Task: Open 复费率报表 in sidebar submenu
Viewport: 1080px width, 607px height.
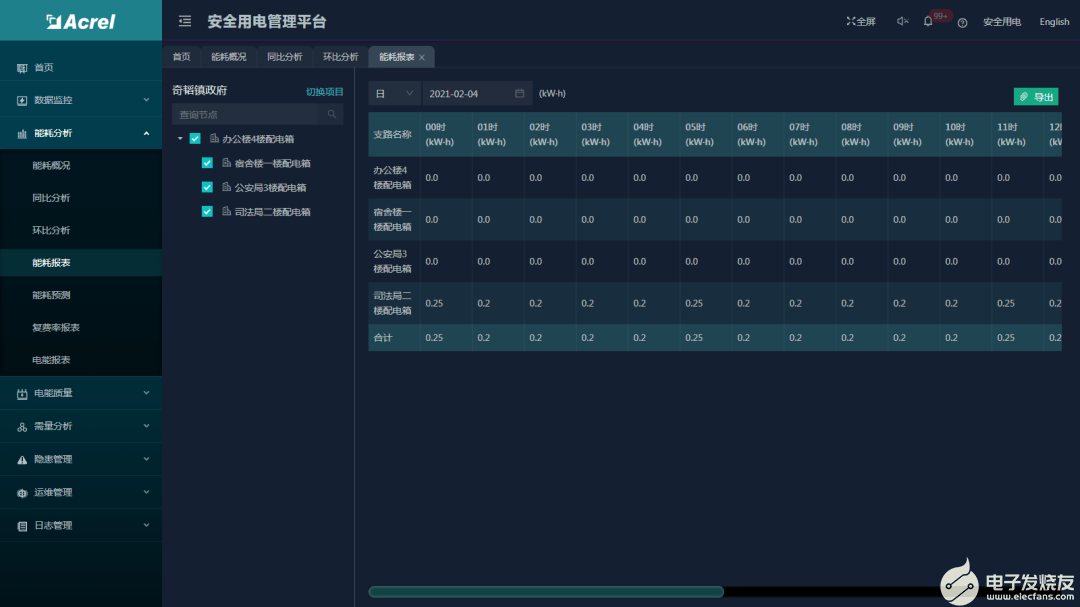Action: click(56, 327)
